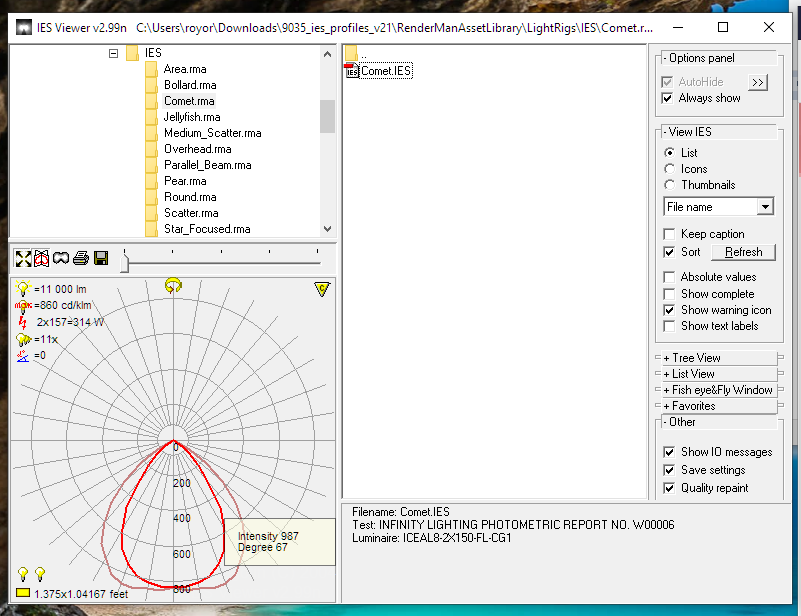Click the red lightning wattage icon

tap(22, 322)
